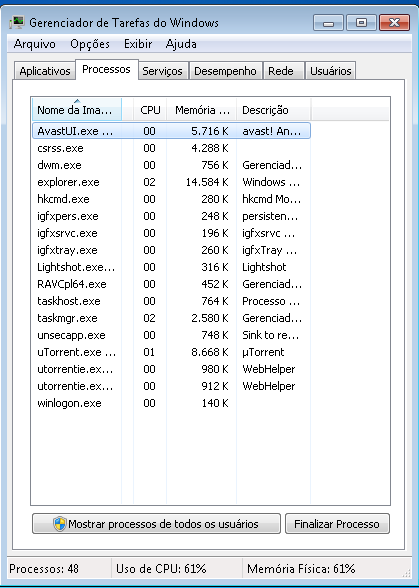Click Mostrar processos de todos os usuários
419x588 pixels.
click(x=156, y=524)
